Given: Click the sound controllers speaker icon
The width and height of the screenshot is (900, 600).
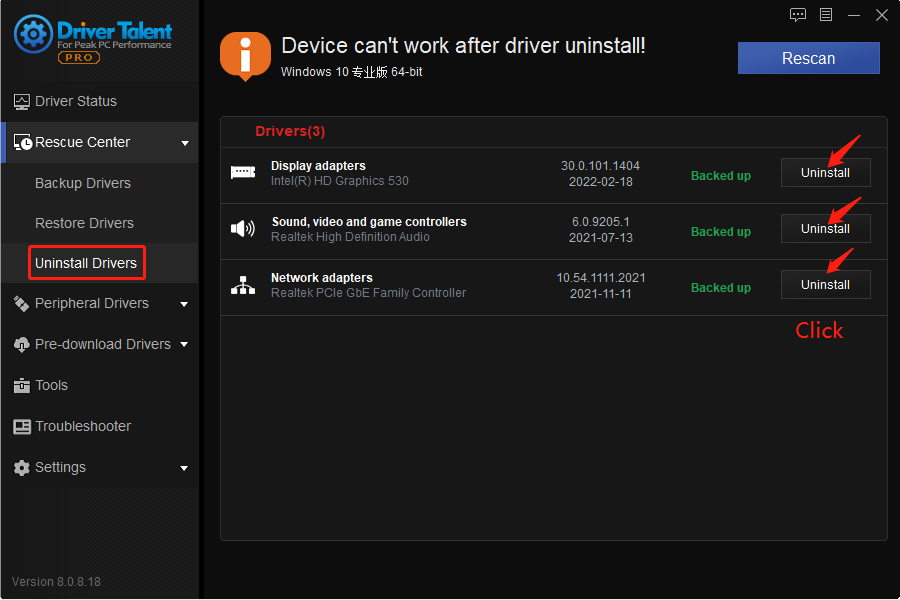Looking at the screenshot, I should [243, 229].
